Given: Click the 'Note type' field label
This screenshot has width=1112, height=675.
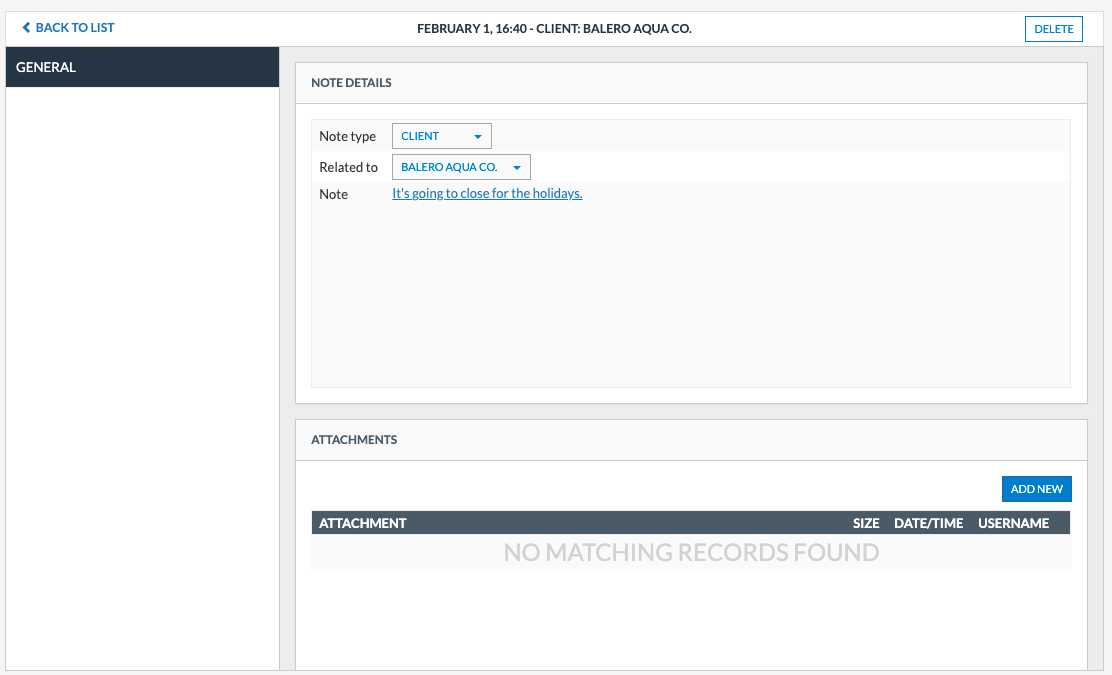Looking at the screenshot, I should (x=347, y=136).
